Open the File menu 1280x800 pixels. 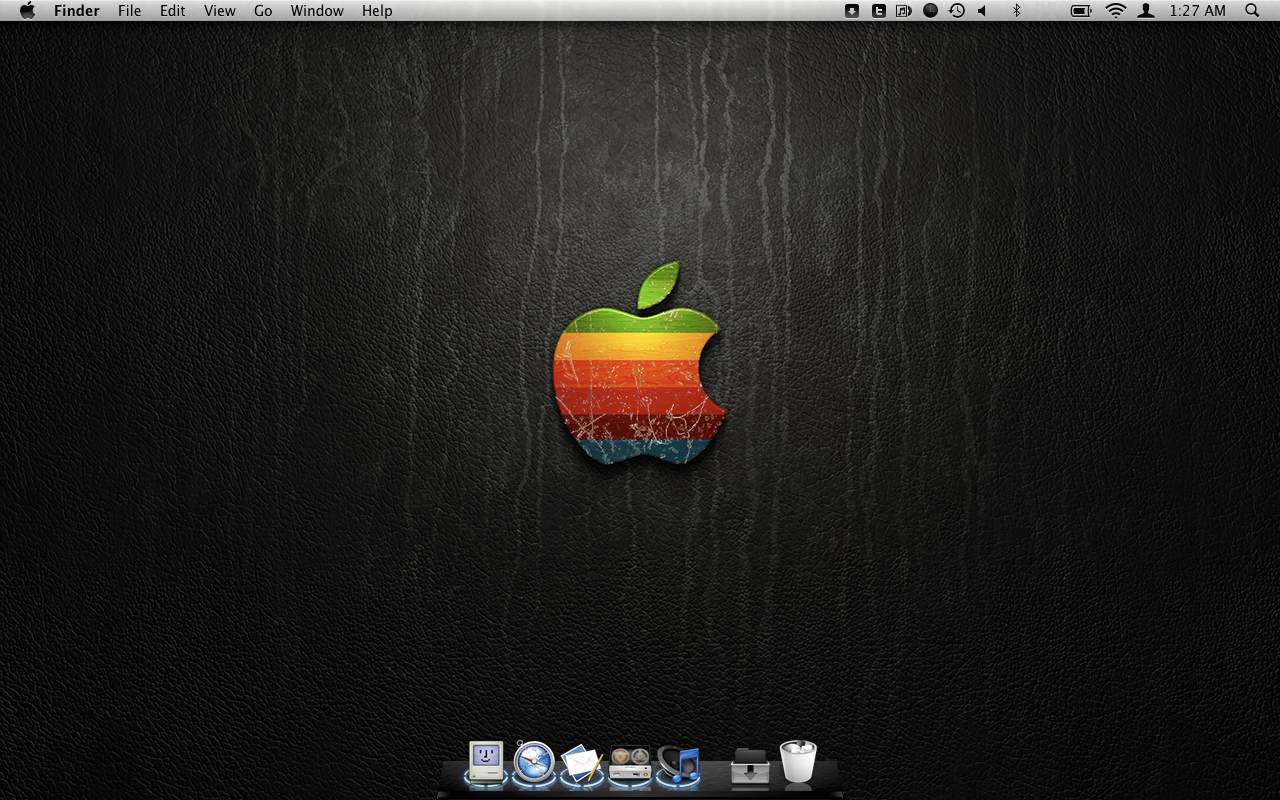tap(129, 11)
